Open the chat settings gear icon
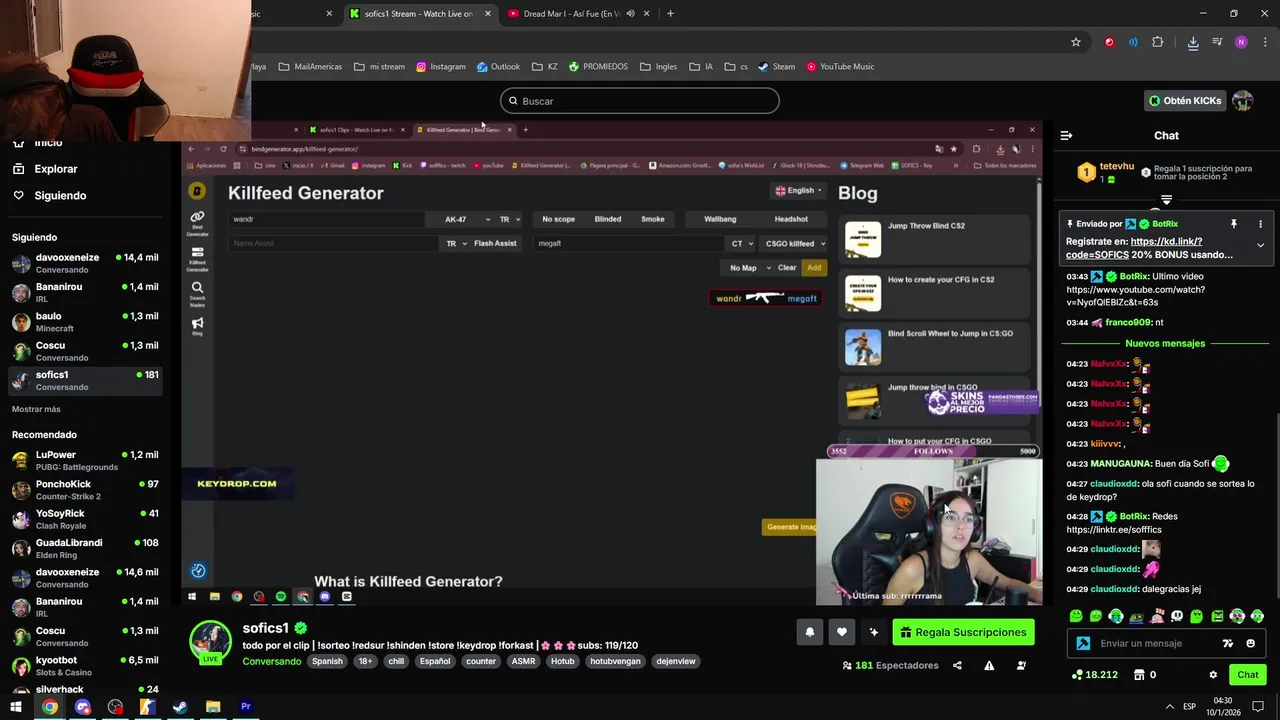This screenshot has width=1280, height=720. (x=1213, y=675)
